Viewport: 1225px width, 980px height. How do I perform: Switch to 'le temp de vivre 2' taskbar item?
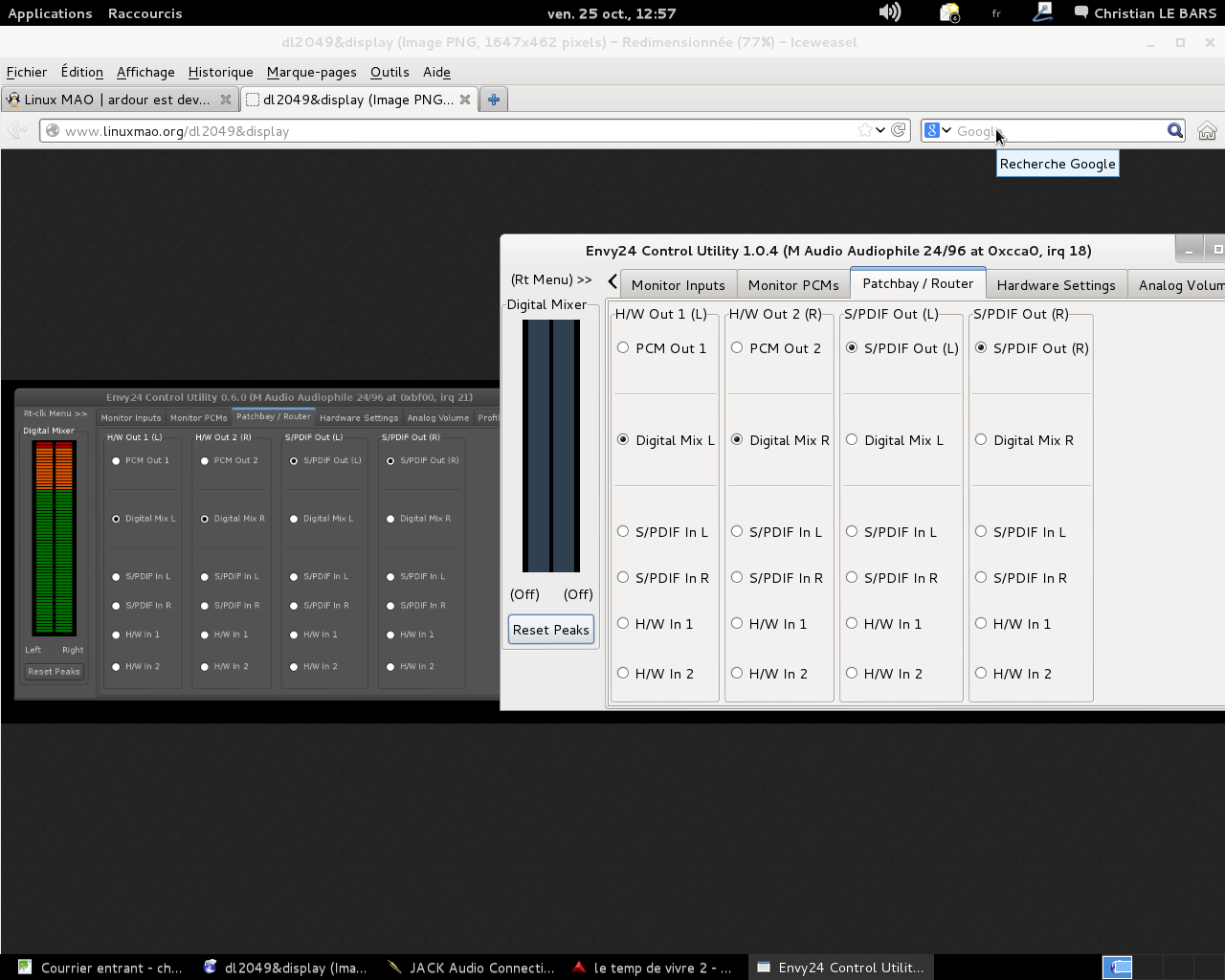coord(653,968)
